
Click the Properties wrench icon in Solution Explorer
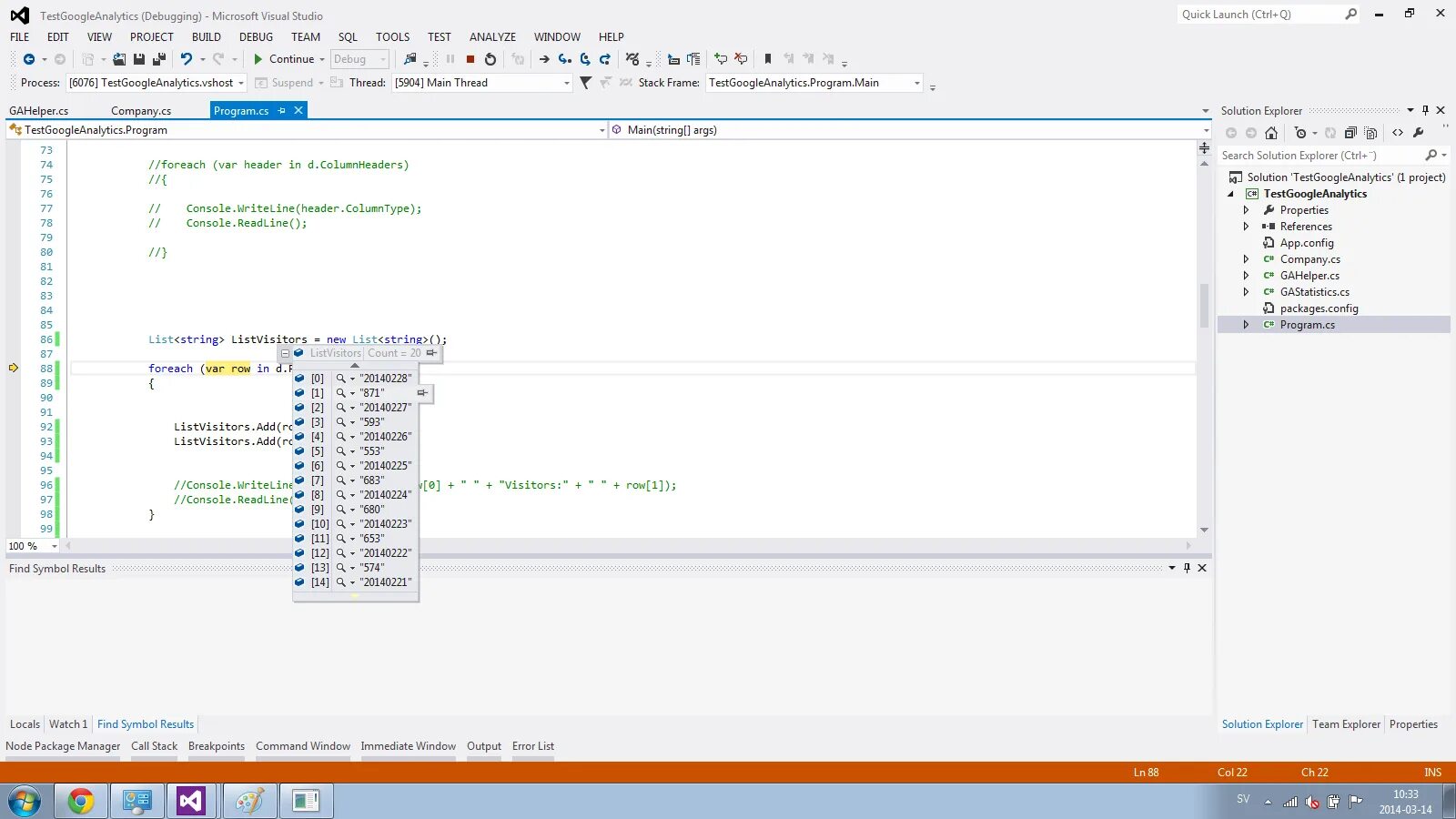coord(1418,133)
